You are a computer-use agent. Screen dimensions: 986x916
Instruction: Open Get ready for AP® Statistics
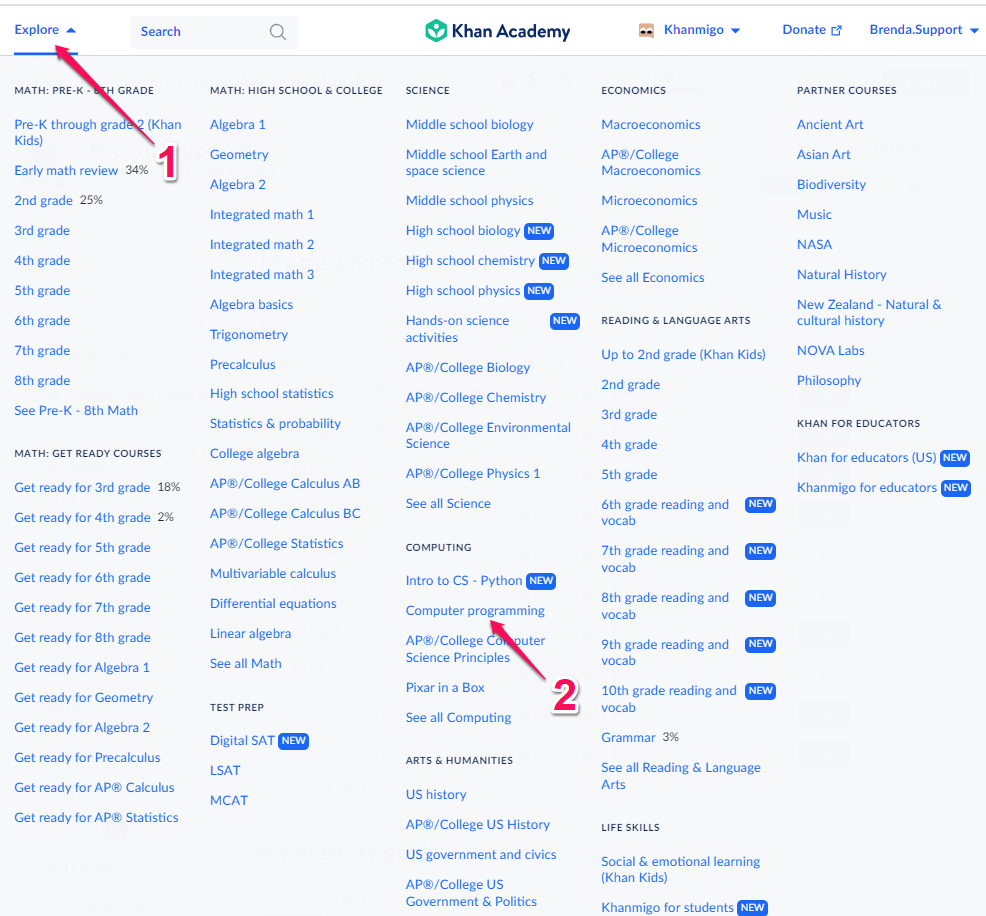[96, 817]
